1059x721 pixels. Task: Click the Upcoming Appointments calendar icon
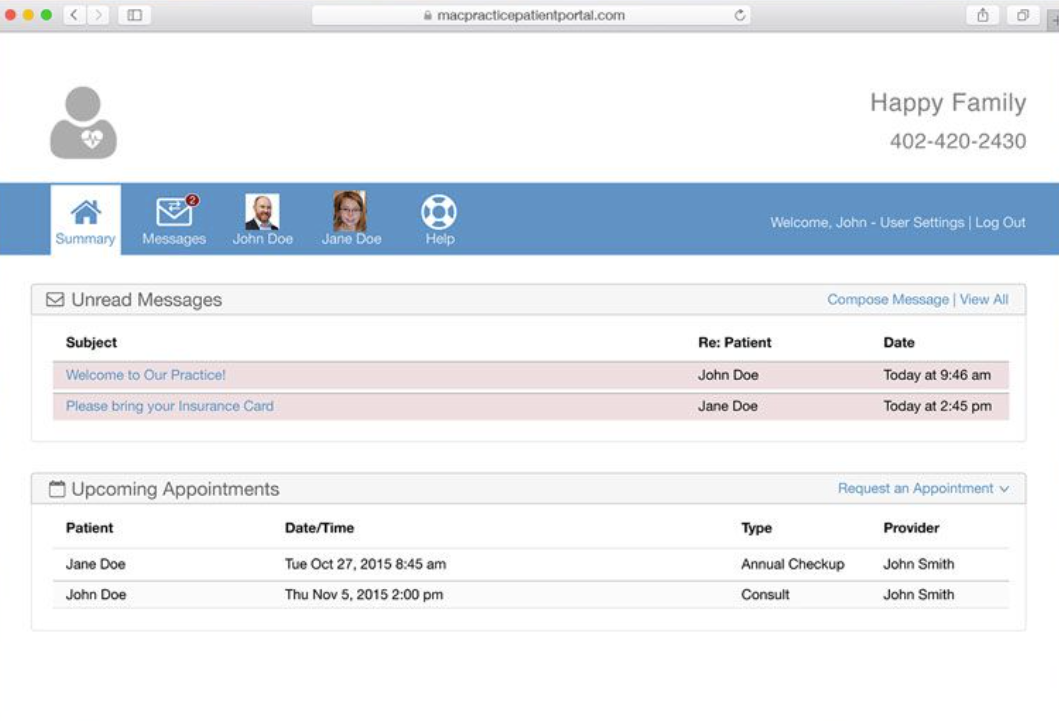57,488
